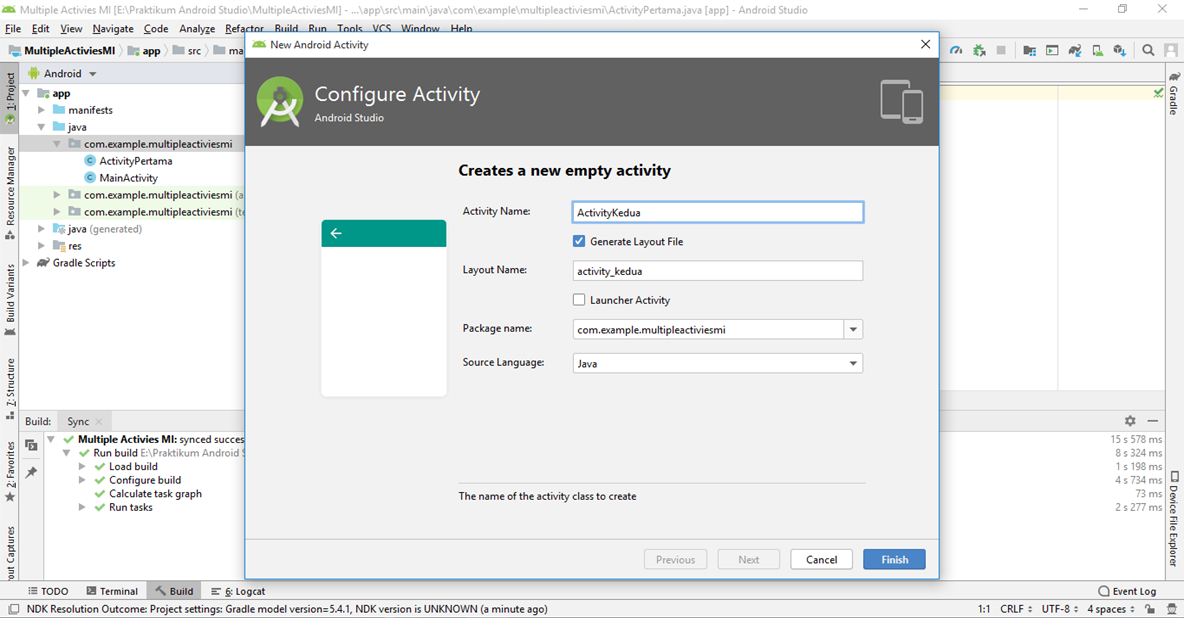The image size is (1184, 618).
Task: Close the New Android Activity dialog
Action: point(925,45)
